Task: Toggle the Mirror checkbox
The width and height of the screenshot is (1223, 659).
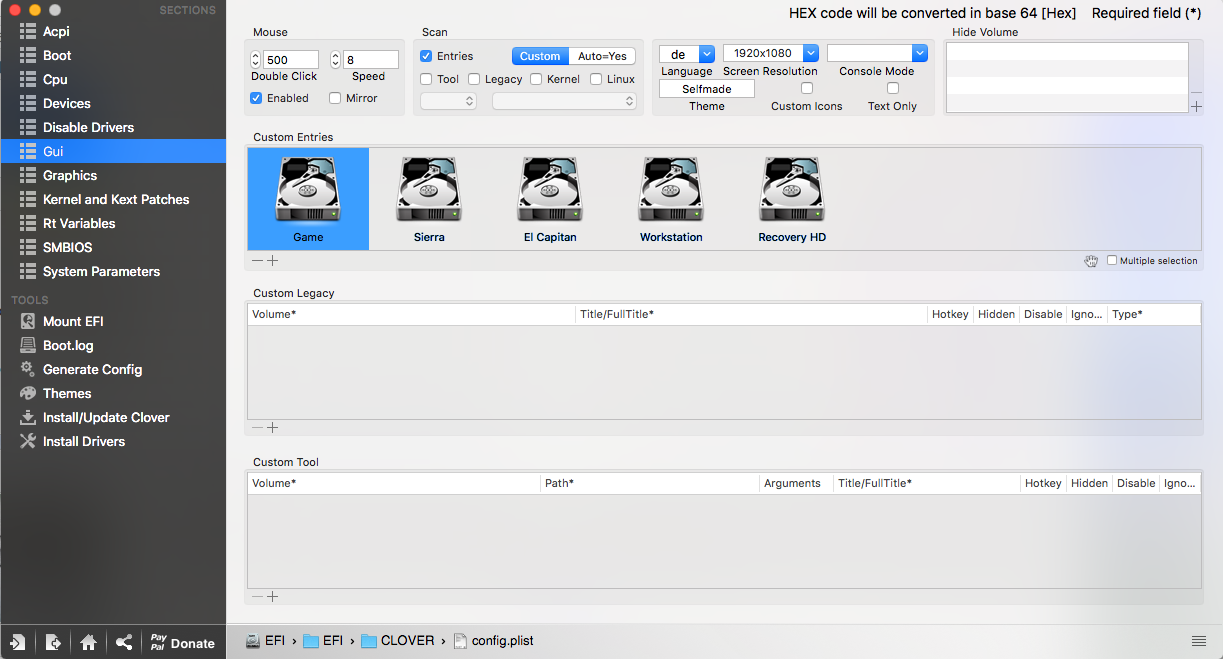Action: tap(335, 98)
